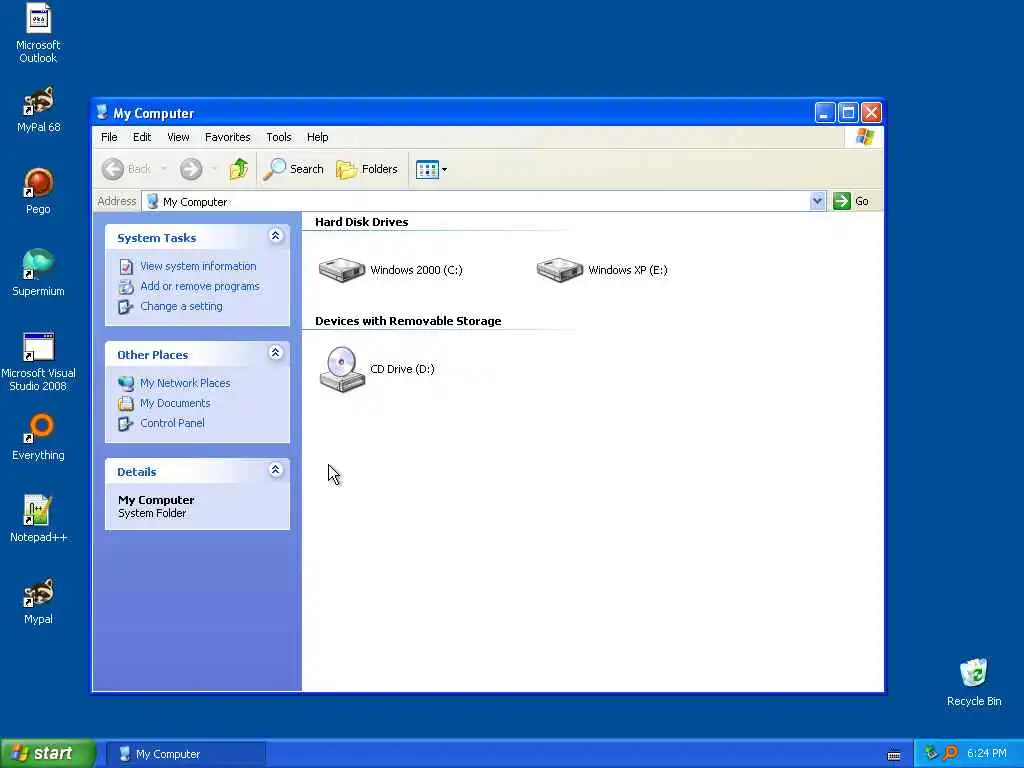The width and height of the screenshot is (1024, 768).
Task: Open the Search toolbar button
Action: 293,169
